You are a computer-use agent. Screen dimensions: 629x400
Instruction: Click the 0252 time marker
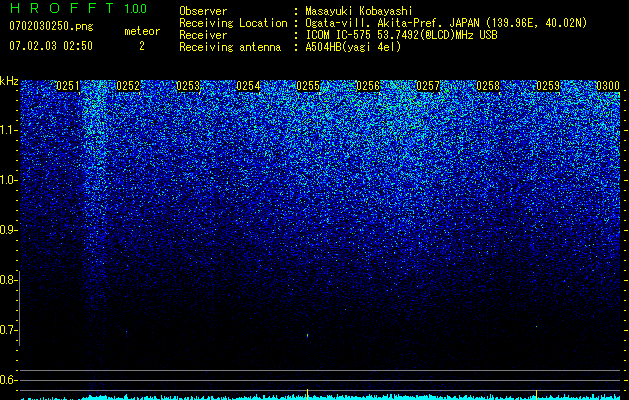click(x=128, y=86)
